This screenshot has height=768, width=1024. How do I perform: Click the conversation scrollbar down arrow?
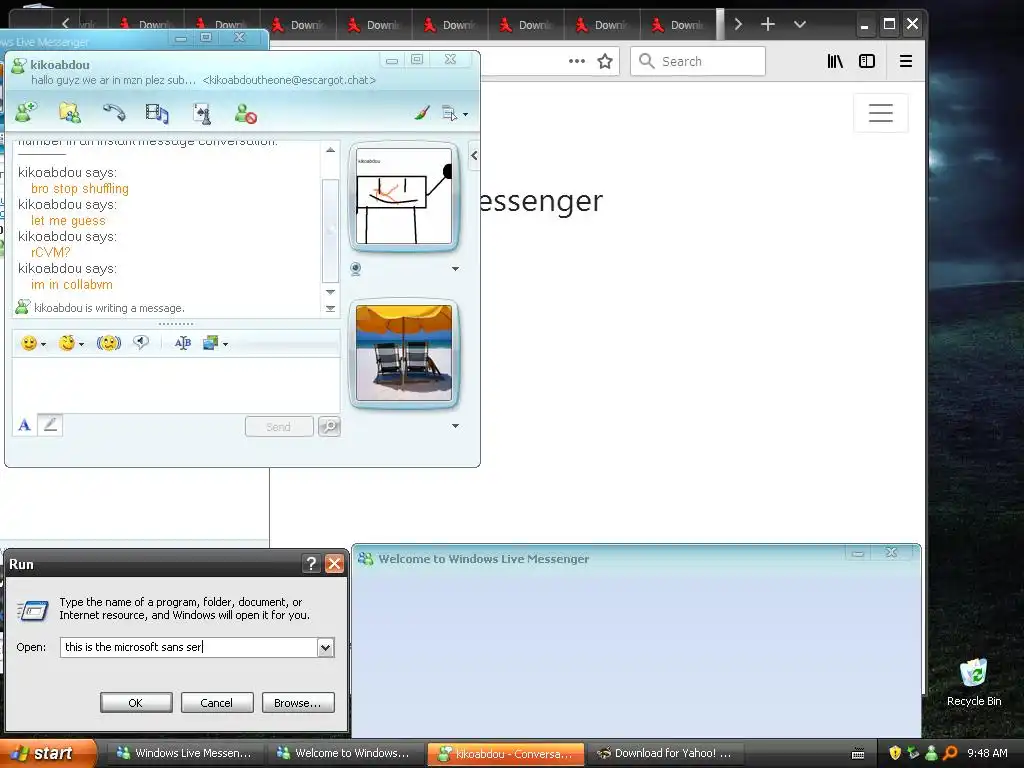point(330,292)
